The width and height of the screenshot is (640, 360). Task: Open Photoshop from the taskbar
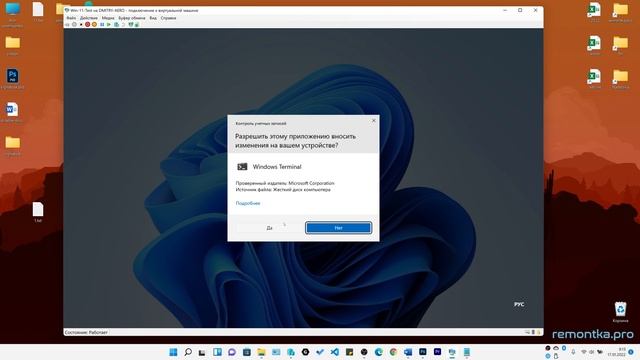tap(422, 351)
